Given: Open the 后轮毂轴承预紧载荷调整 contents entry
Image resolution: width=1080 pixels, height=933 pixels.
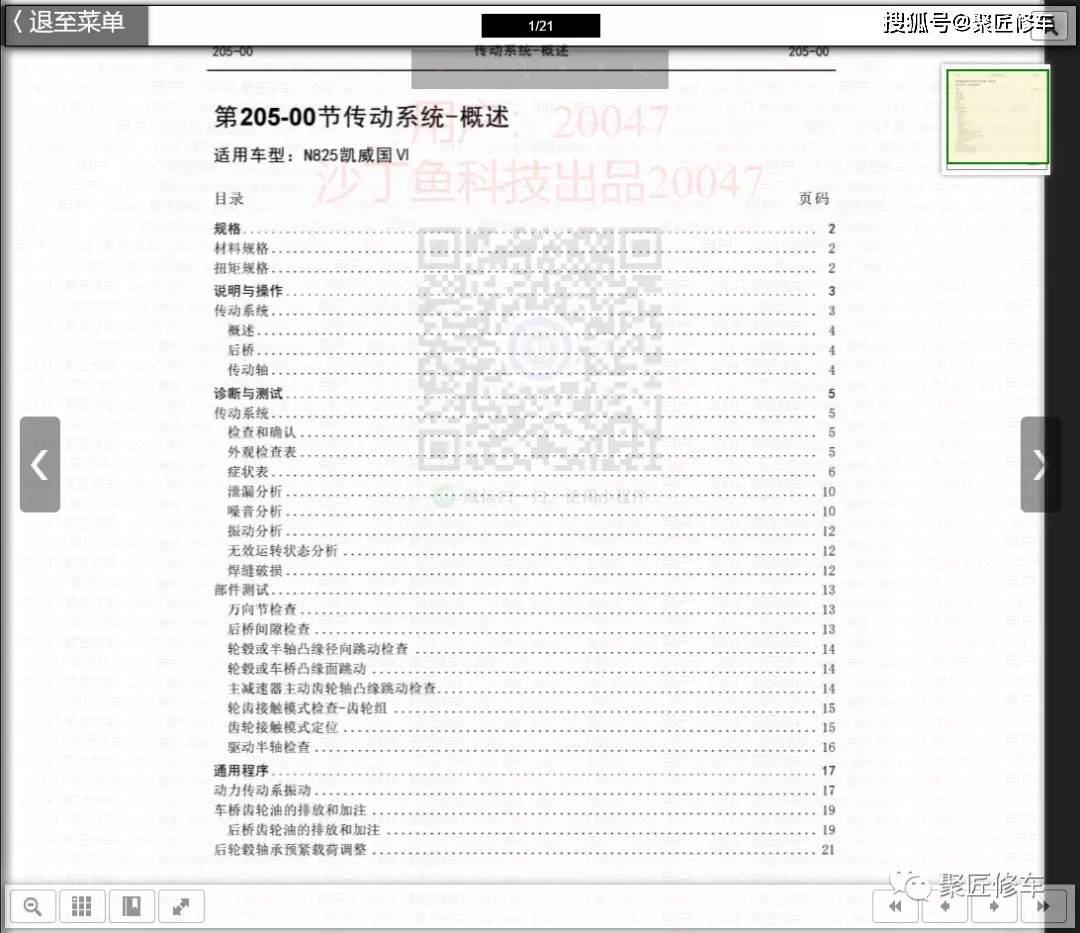Looking at the screenshot, I should tap(524, 850).
